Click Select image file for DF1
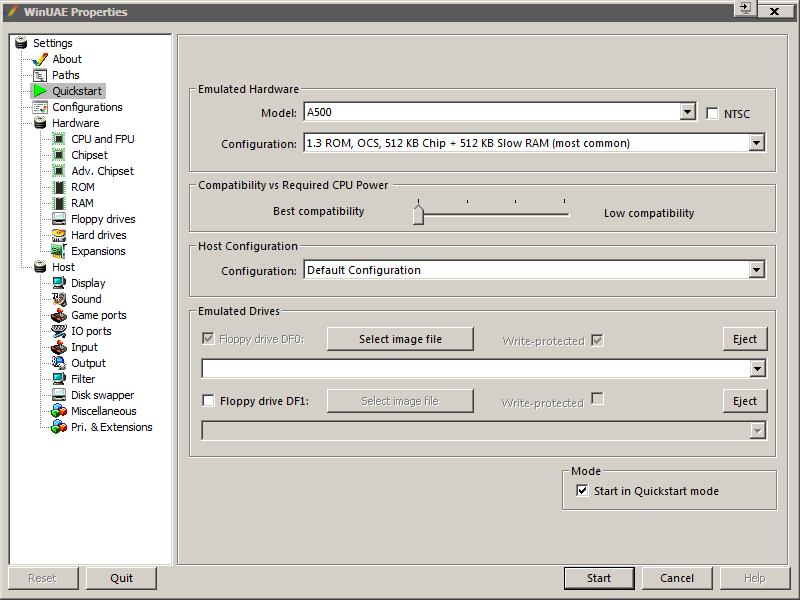The width and height of the screenshot is (800, 600). tap(400, 401)
